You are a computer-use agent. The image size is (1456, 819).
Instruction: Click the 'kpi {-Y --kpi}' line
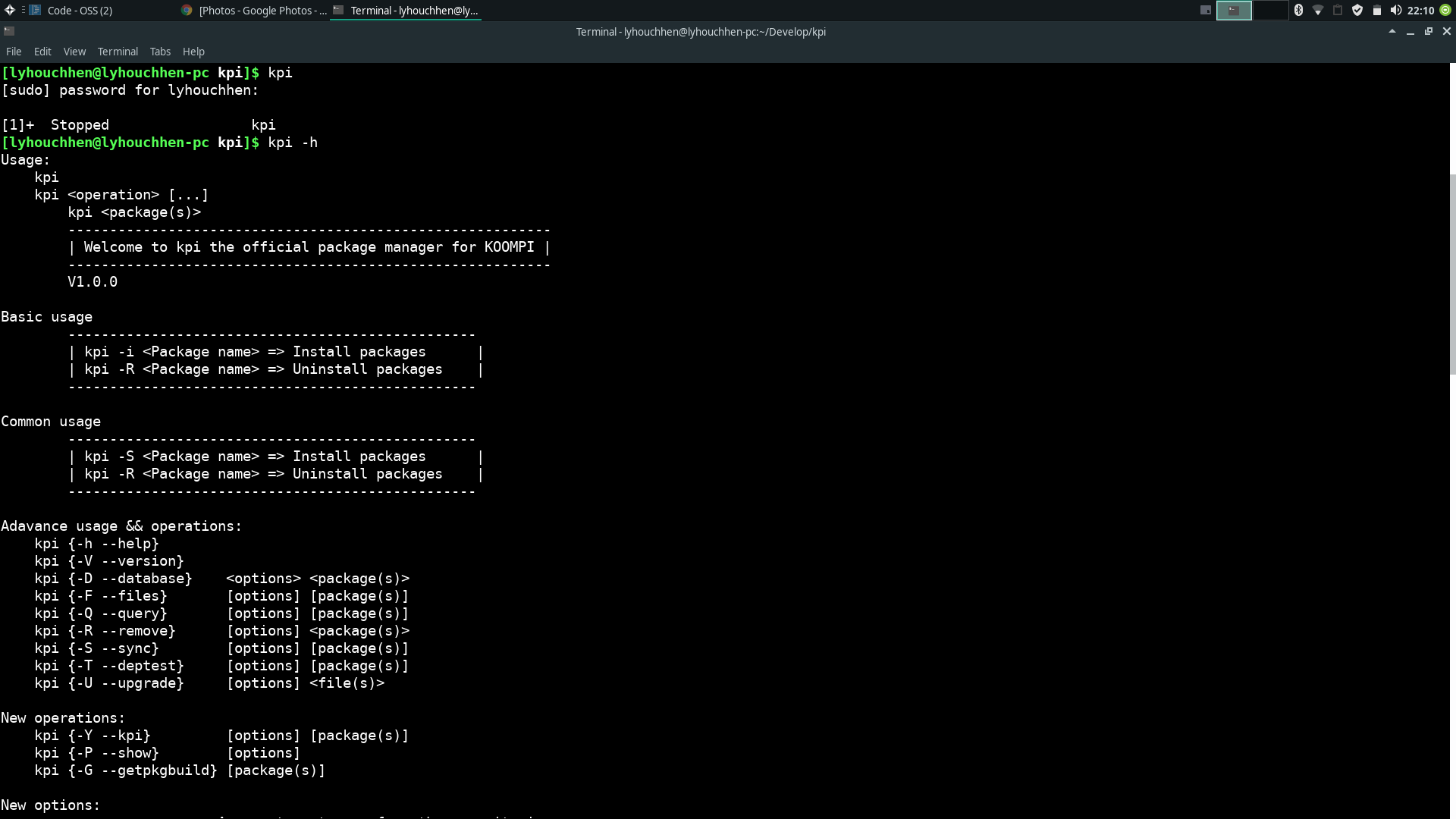[221, 736]
